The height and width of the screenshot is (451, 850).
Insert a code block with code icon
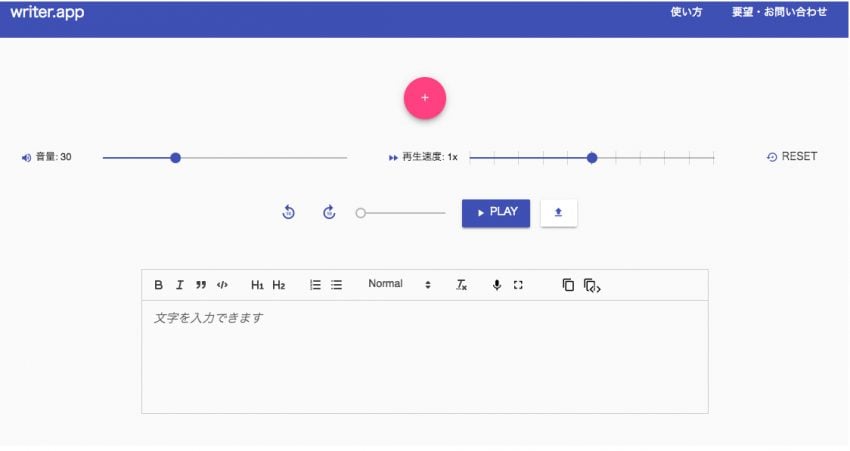pyautogui.click(x=223, y=285)
